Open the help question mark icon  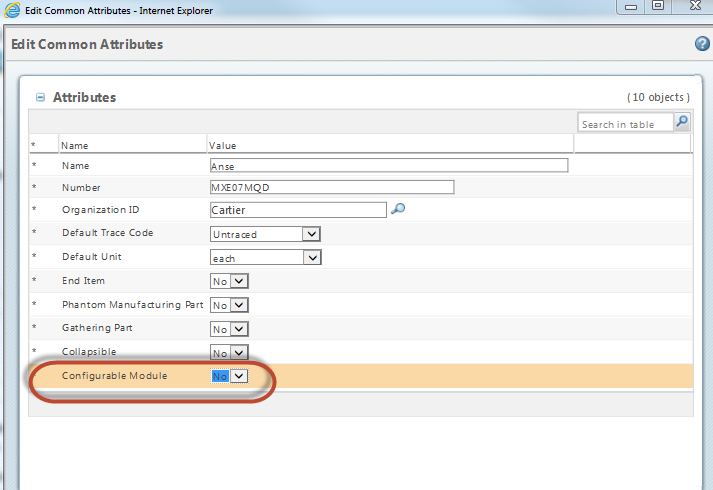(x=702, y=44)
